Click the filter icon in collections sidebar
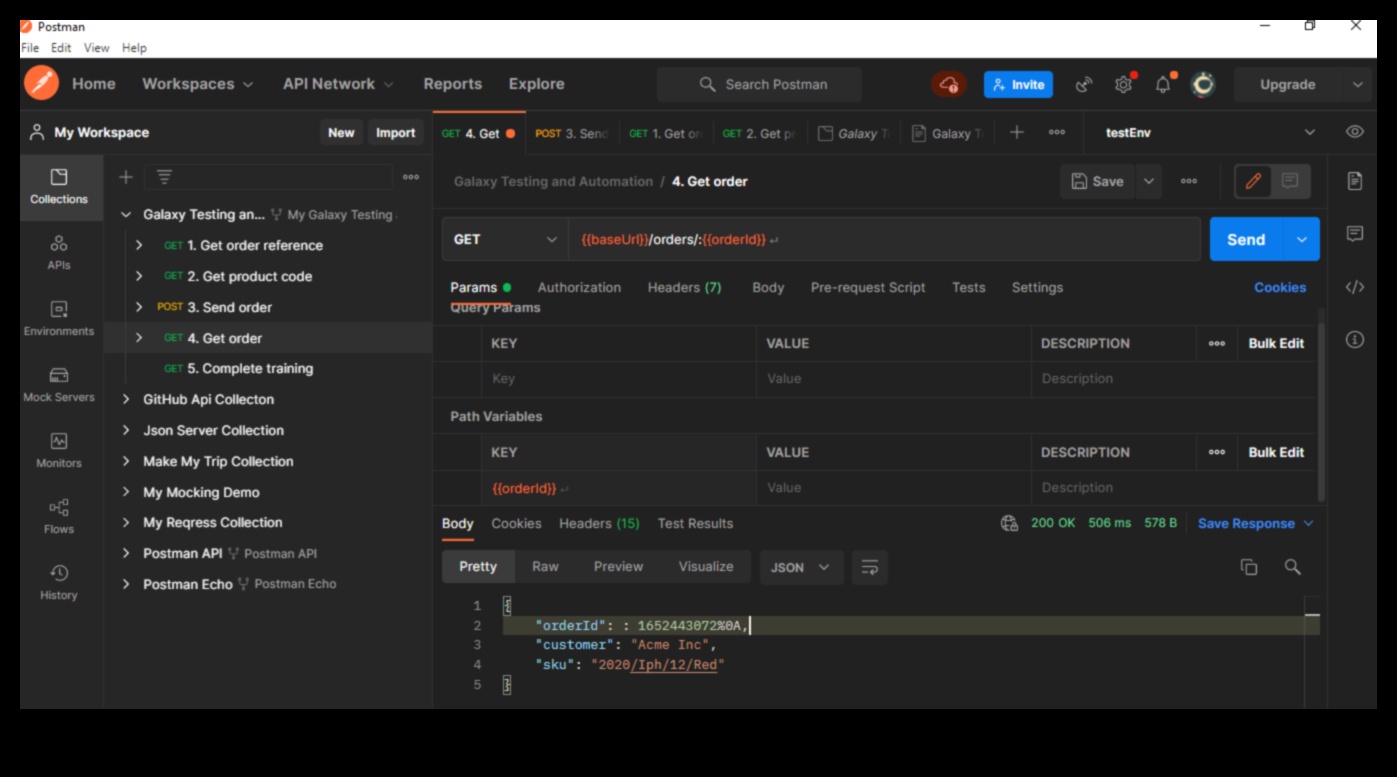 pyautogui.click(x=165, y=177)
